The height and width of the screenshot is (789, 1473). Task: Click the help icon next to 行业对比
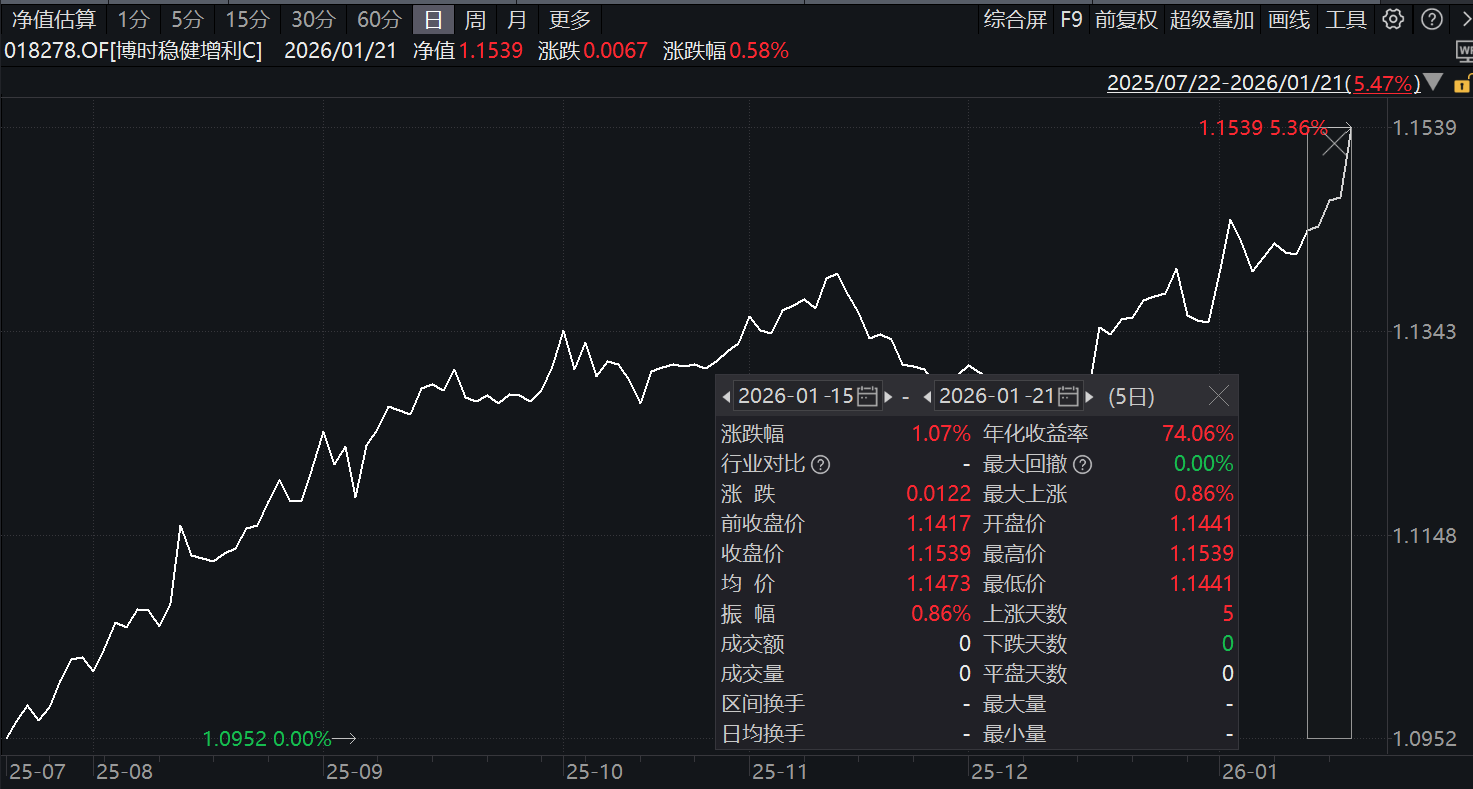coord(821,464)
